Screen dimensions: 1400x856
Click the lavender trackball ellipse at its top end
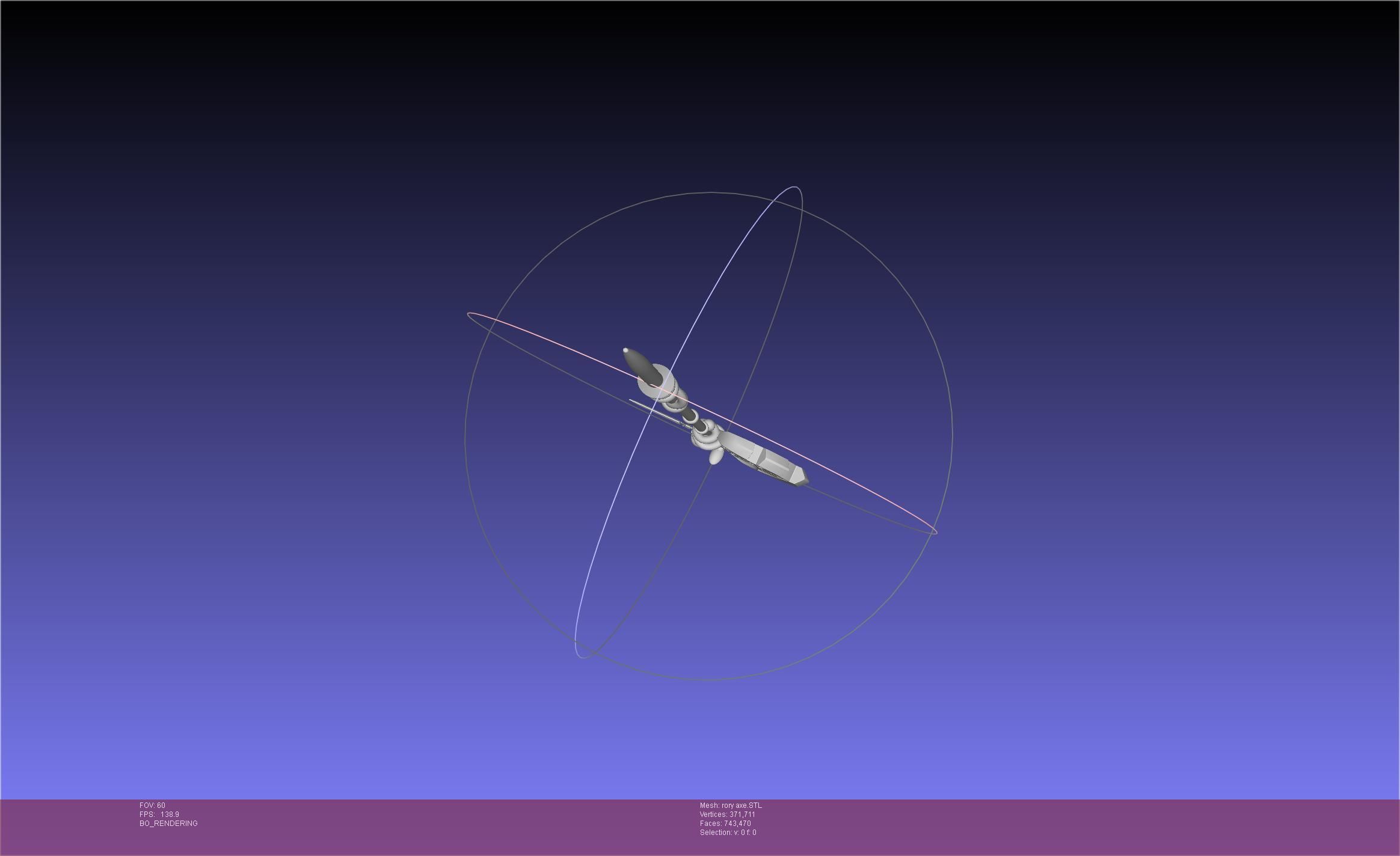point(796,188)
